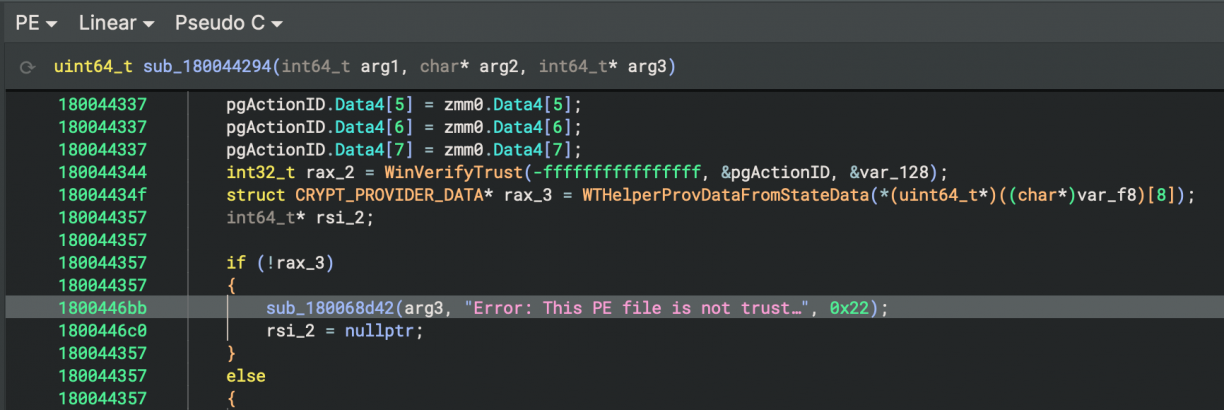Select function name sub_180044294 in header
The height and width of the screenshot is (410, 1224).
pos(210,67)
